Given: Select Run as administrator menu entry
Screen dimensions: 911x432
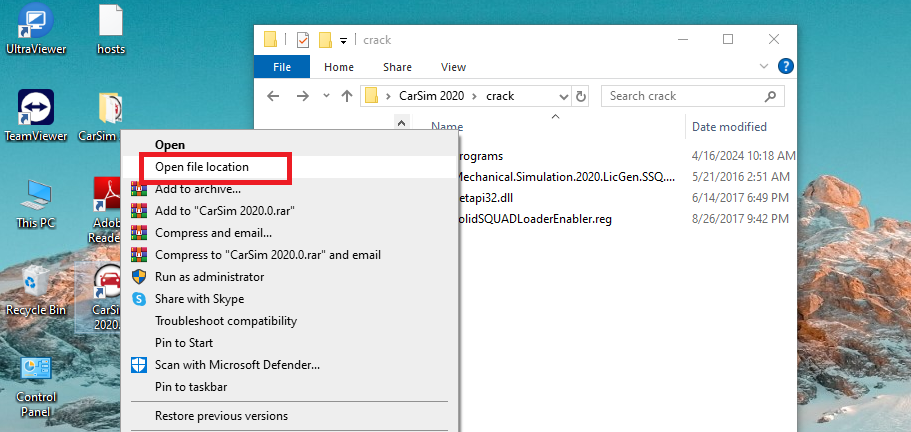Looking at the screenshot, I should (x=209, y=277).
